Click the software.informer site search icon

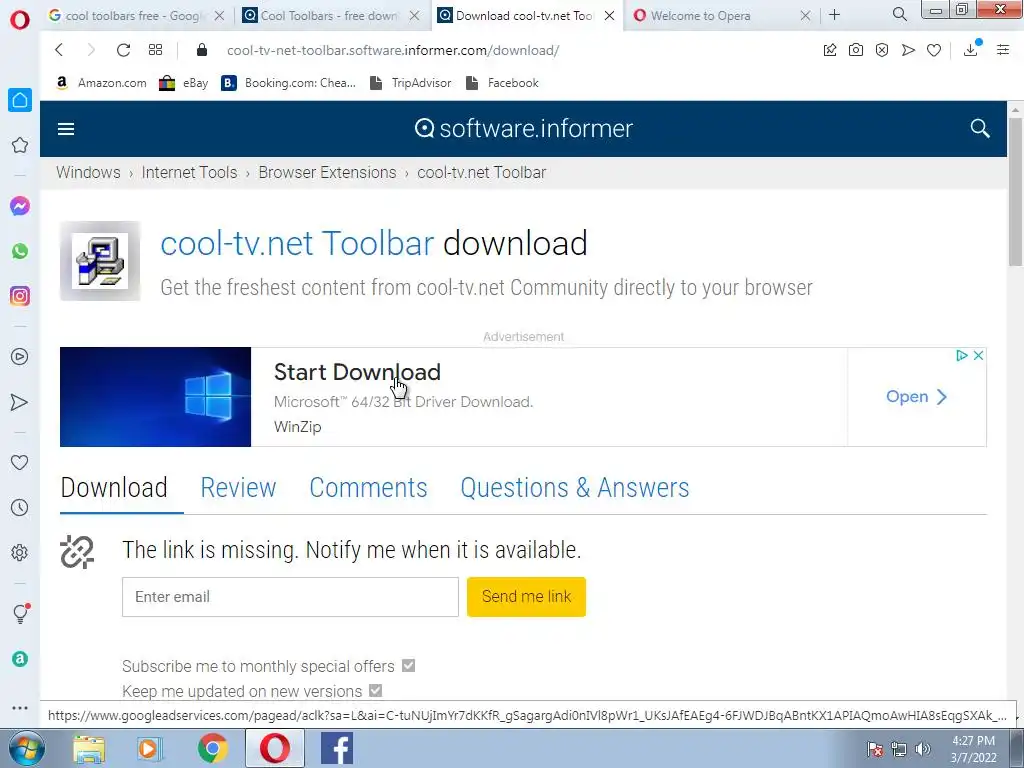pos(980,128)
